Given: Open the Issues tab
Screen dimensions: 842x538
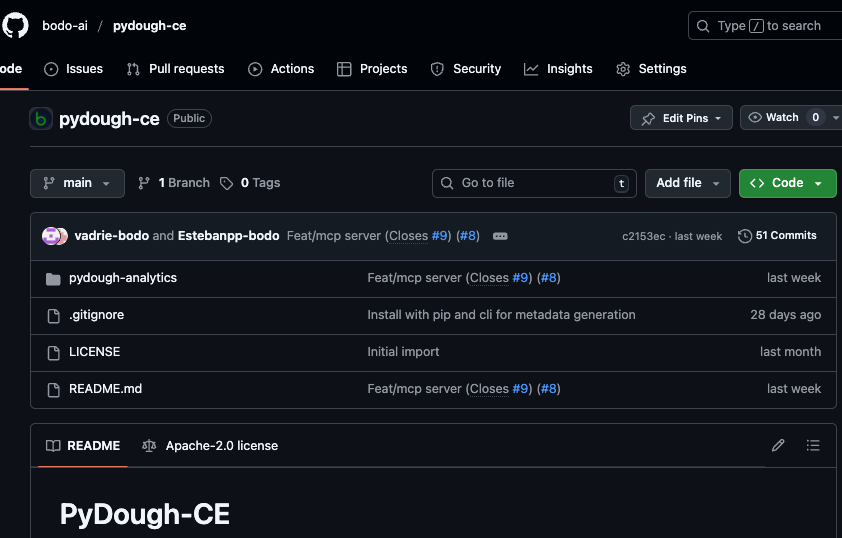Looking at the screenshot, I should tap(74, 69).
